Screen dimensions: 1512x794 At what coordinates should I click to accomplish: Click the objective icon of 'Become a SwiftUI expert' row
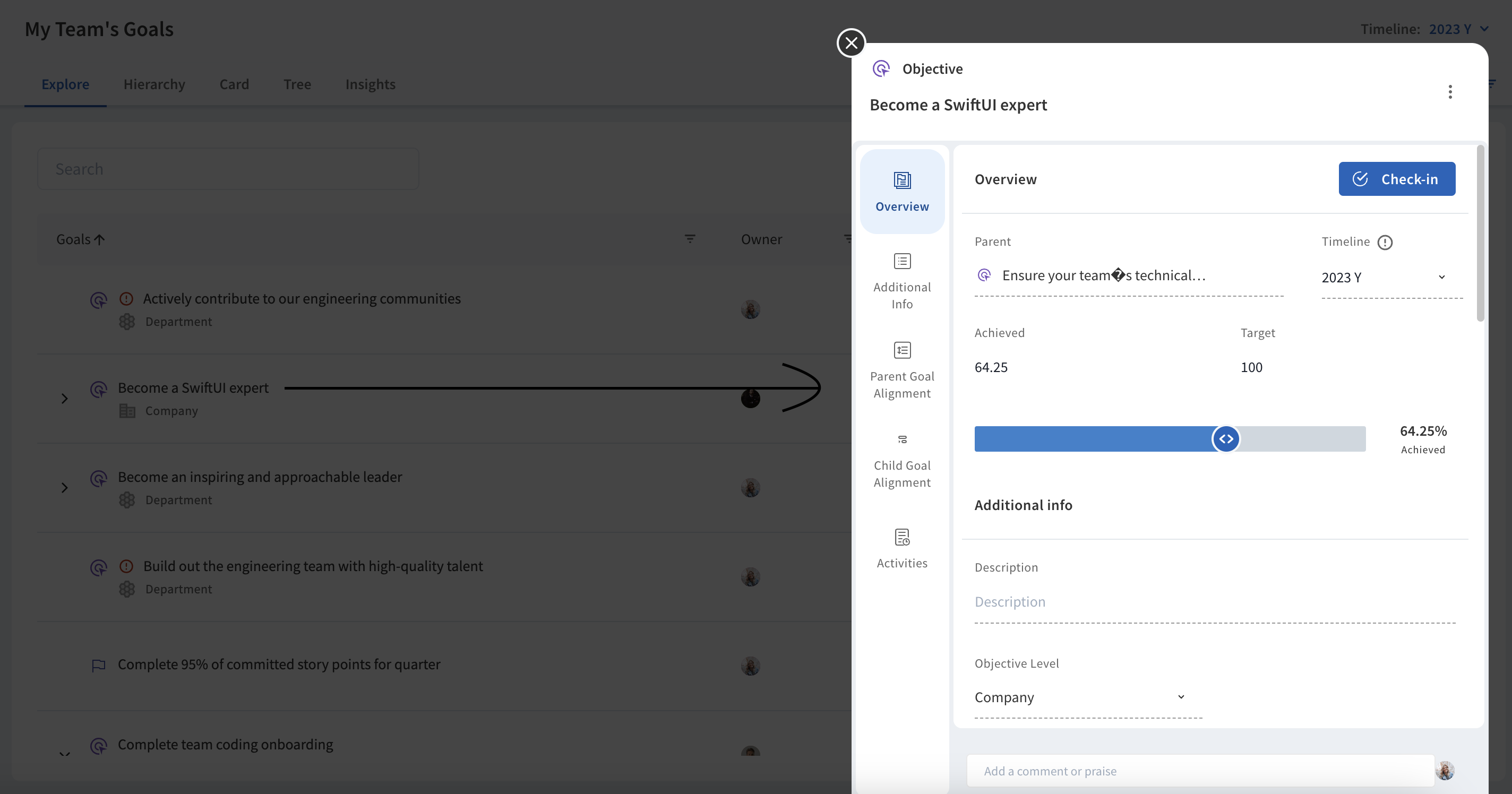pos(99,389)
